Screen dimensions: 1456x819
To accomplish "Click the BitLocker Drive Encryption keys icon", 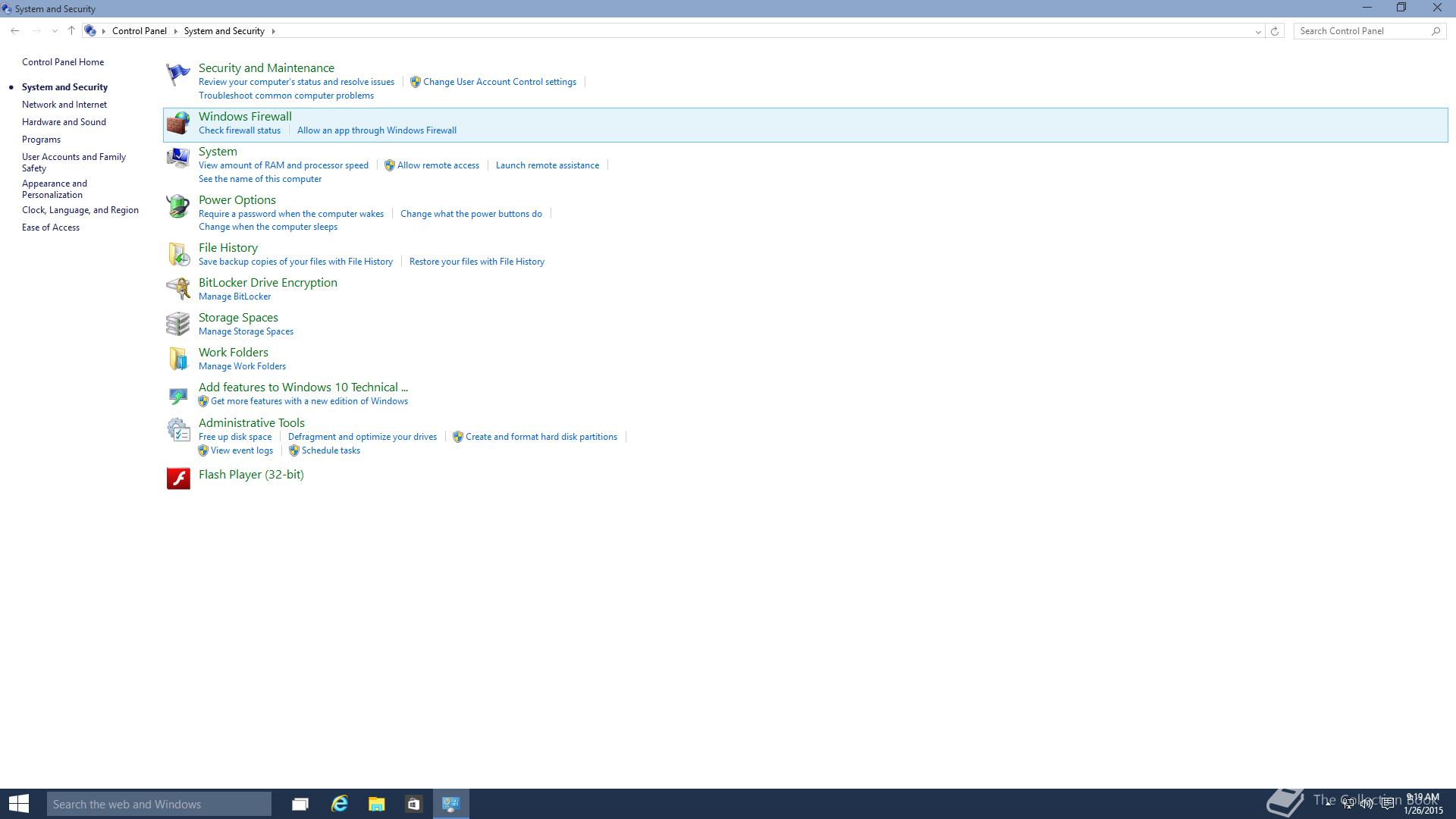I will tap(178, 289).
